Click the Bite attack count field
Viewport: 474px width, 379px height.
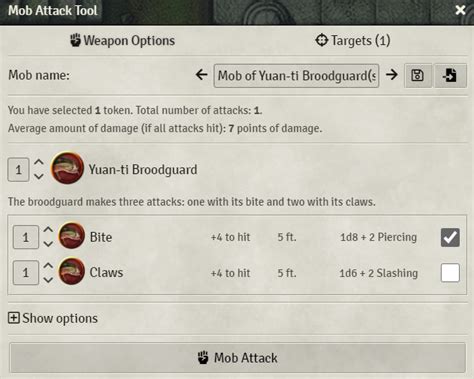(x=26, y=237)
